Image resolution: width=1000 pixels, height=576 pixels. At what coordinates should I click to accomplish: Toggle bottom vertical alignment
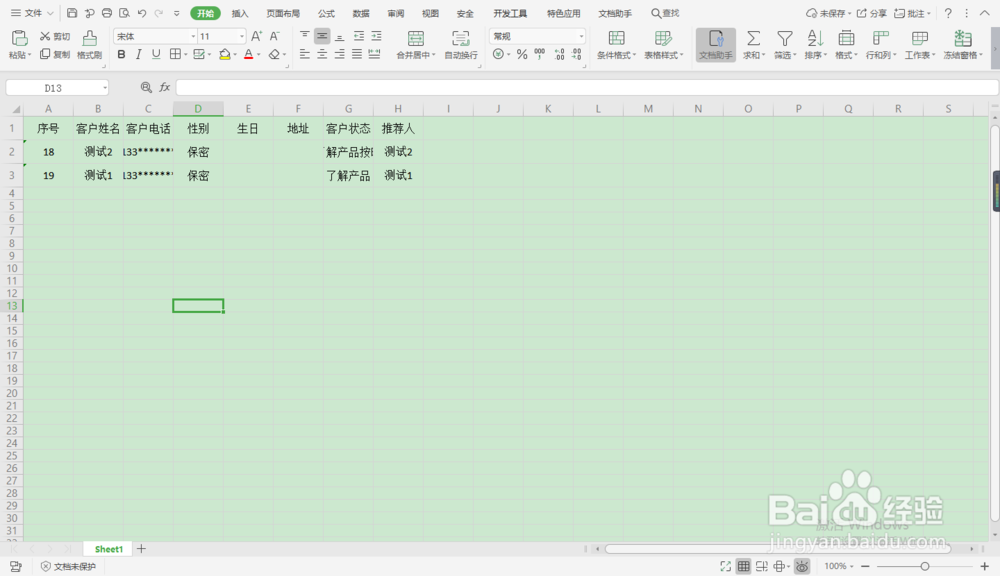[x=339, y=36]
